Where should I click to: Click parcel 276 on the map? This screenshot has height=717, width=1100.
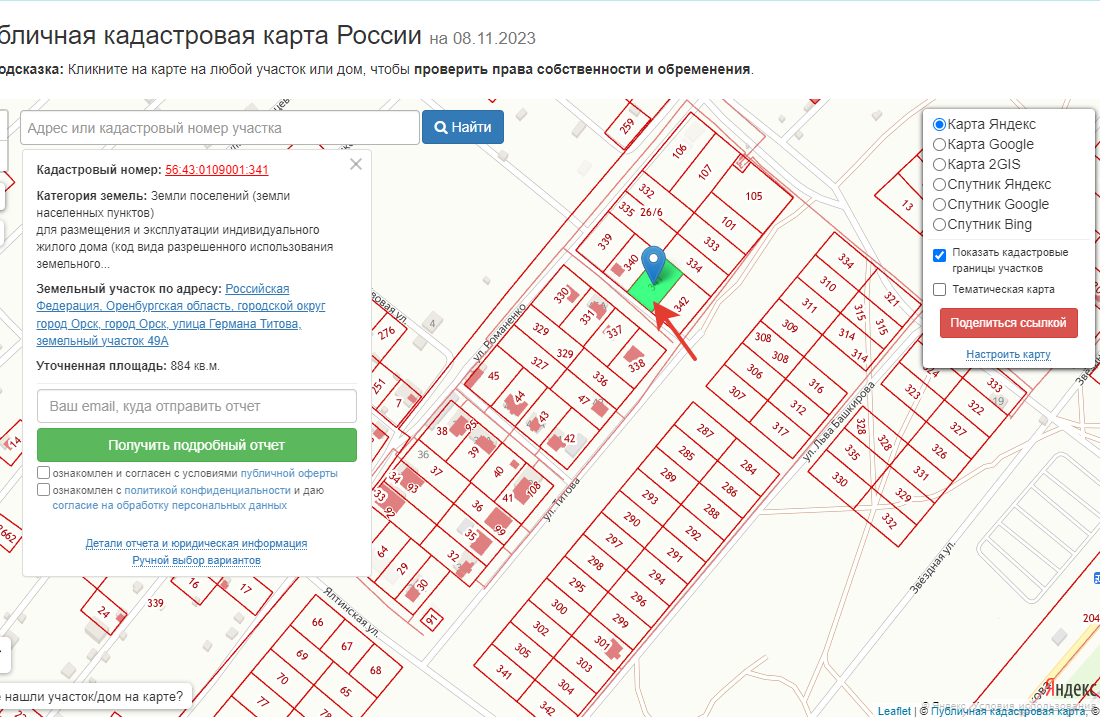click(x=387, y=333)
